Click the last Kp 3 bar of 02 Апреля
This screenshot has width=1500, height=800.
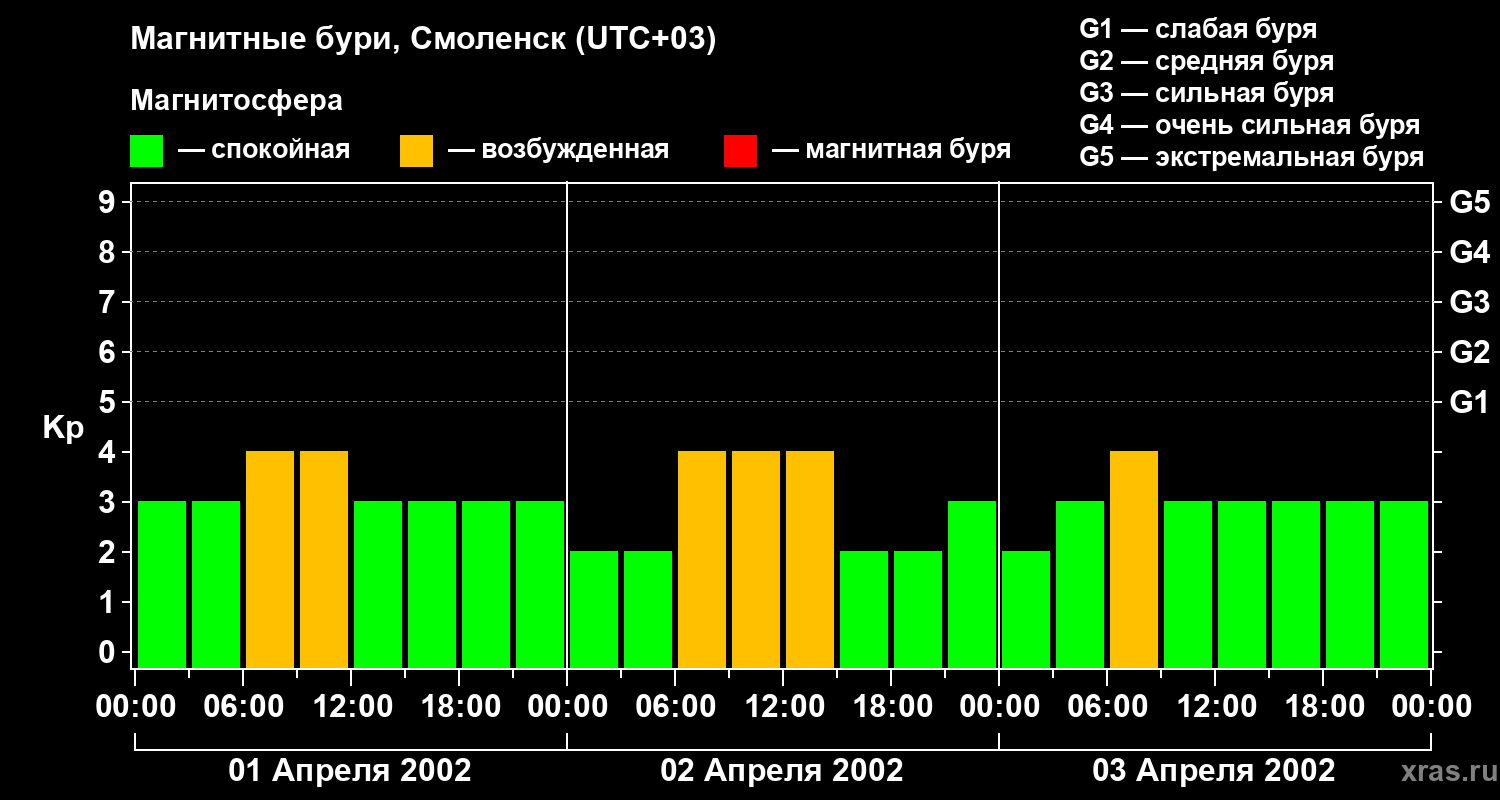pyautogui.click(x=972, y=584)
